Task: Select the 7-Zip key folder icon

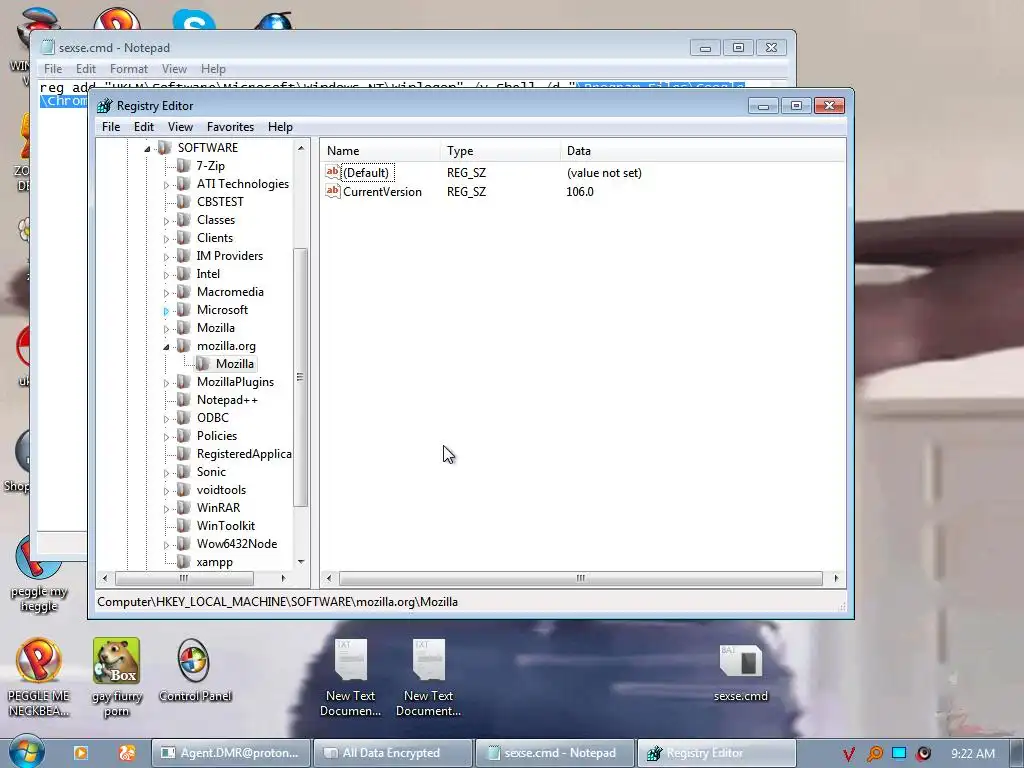Action: point(184,166)
